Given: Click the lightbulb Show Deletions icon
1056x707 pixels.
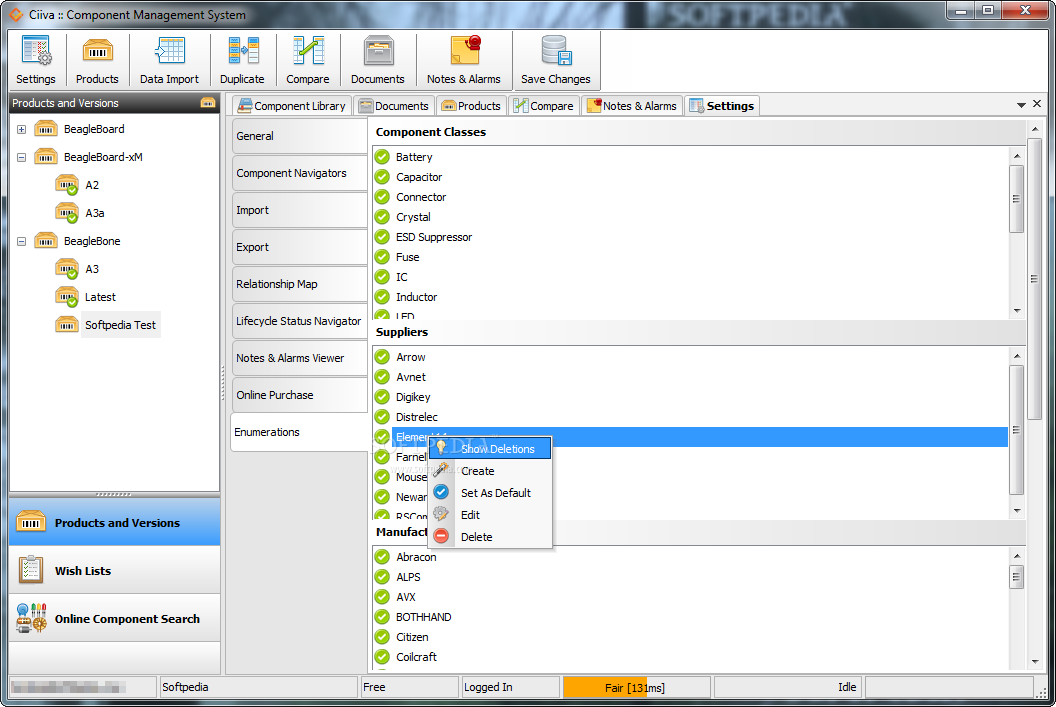Looking at the screenshot, I should tap(441, 448).
